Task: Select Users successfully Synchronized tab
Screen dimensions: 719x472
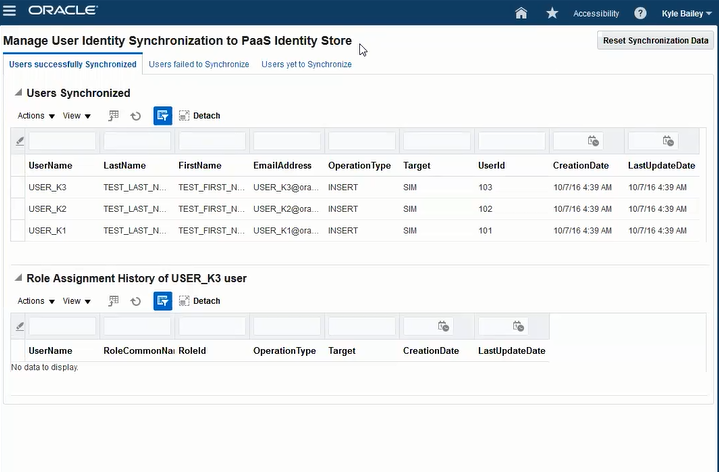Action: (72, 64)
